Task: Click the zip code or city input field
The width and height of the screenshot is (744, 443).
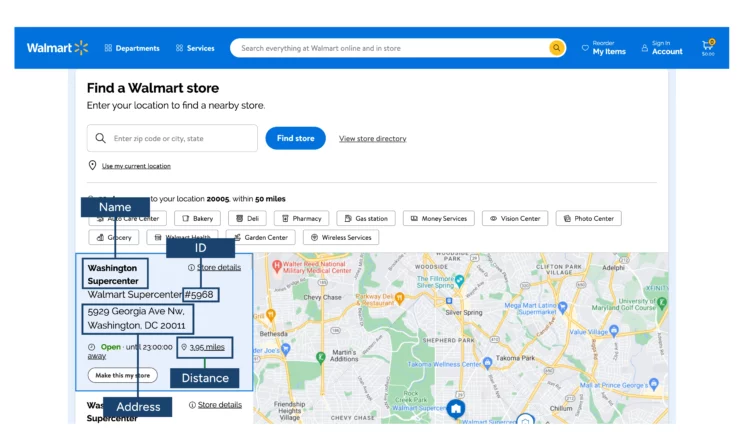Action: (x=172, y=138)
